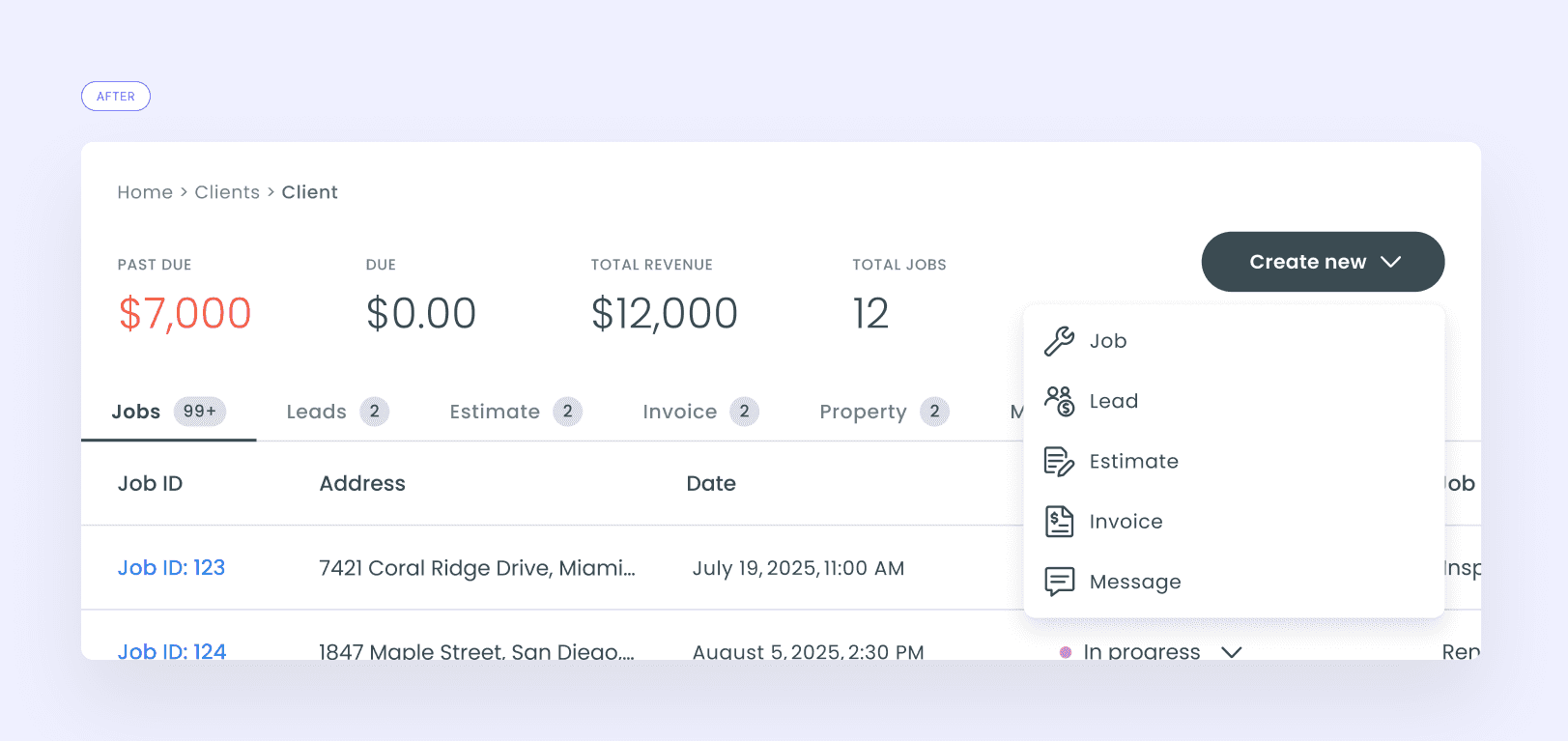The height and width of the screenshot is (741, 1568).
Task: Click the Message speech-bubble icon
Action: pos(1059,582)
